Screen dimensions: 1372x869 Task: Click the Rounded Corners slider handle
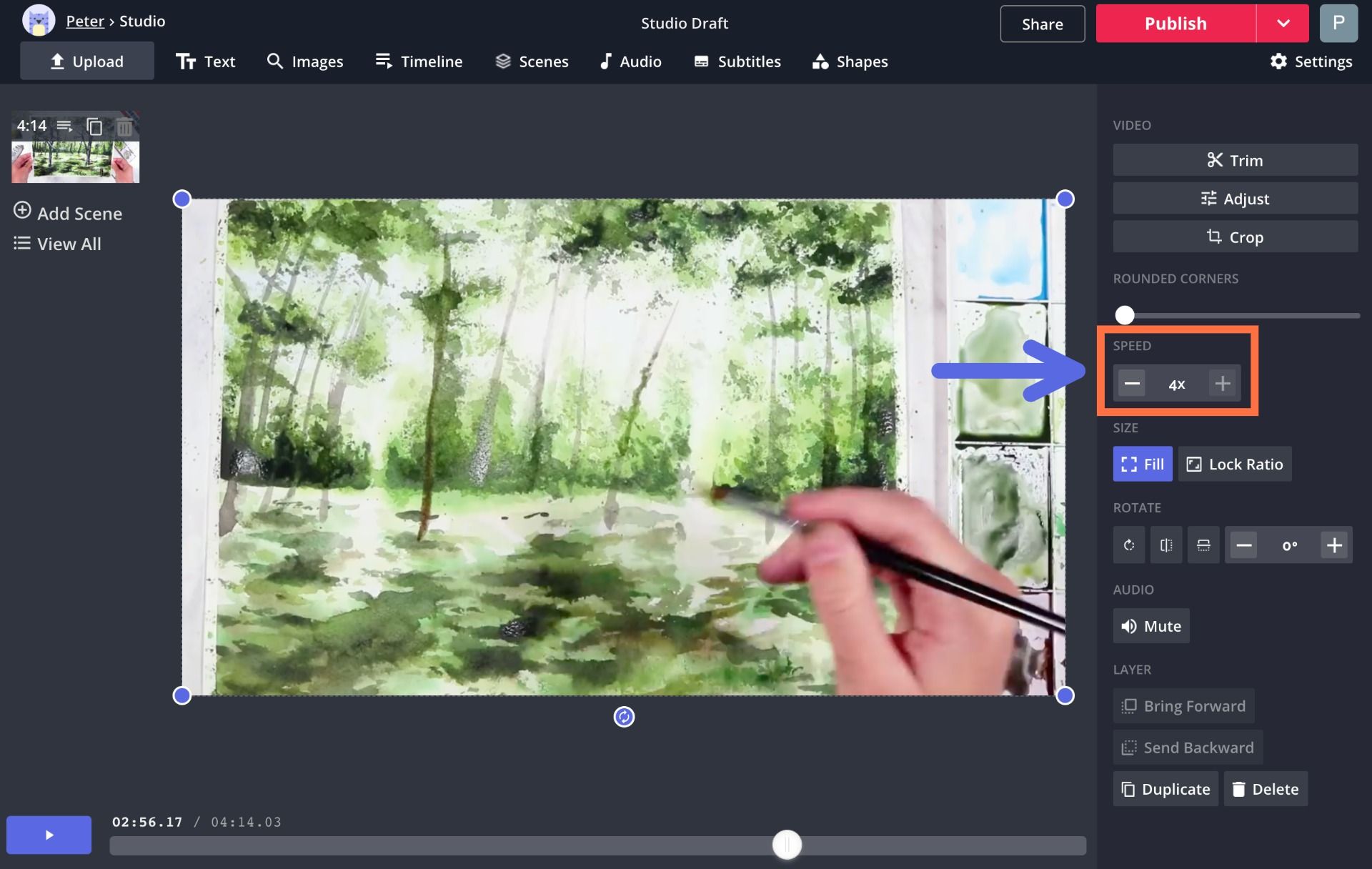click(1125, 315)
